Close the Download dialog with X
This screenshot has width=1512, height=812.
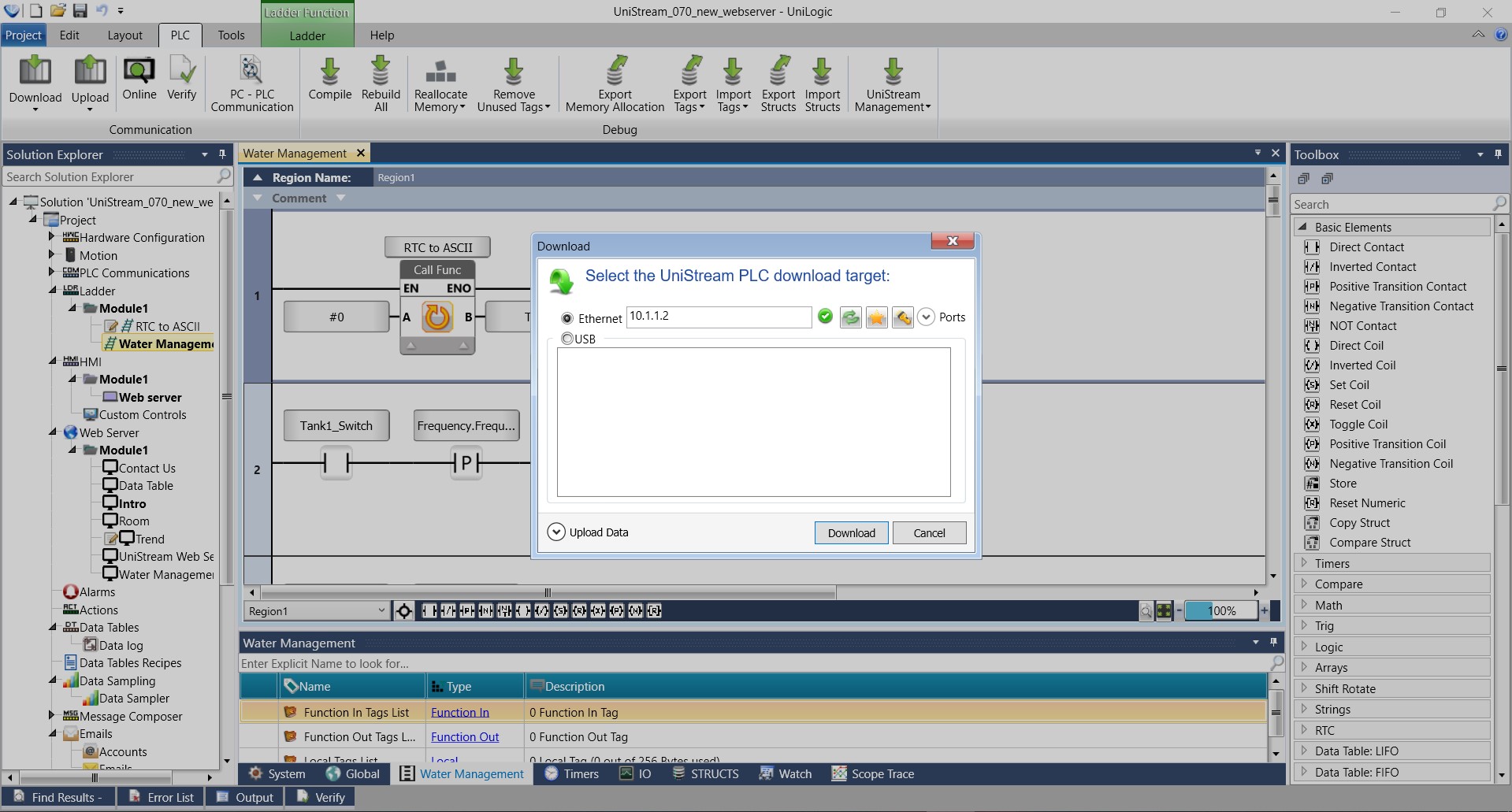(952, 241)
